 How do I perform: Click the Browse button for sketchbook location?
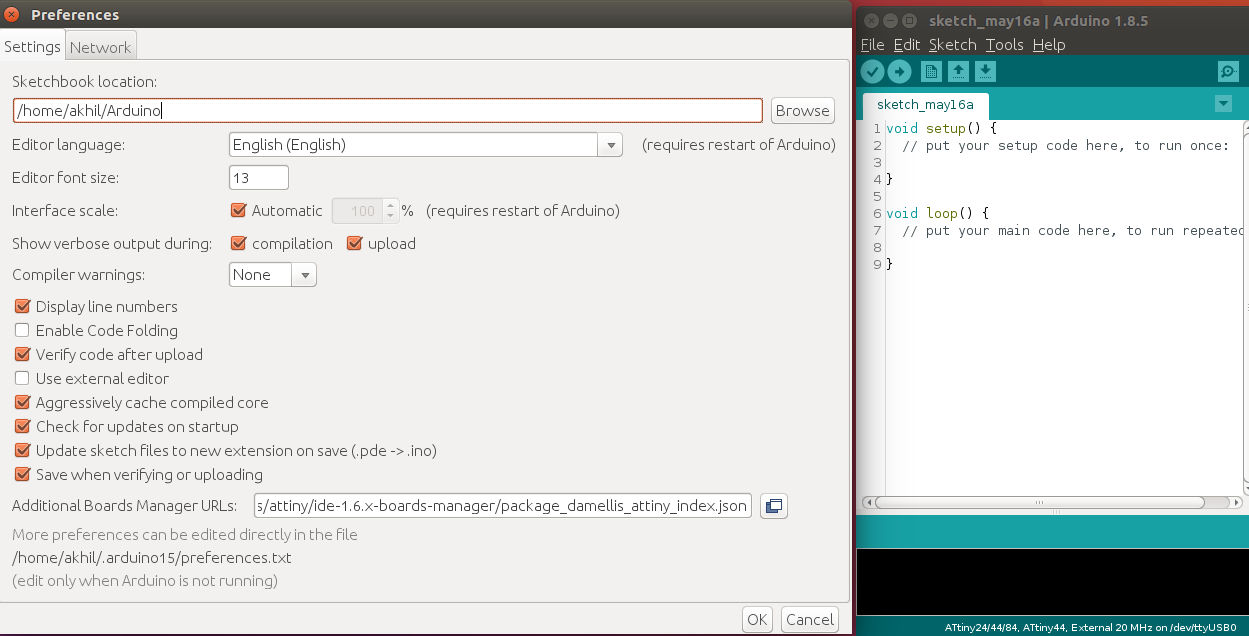click(802, 111)
